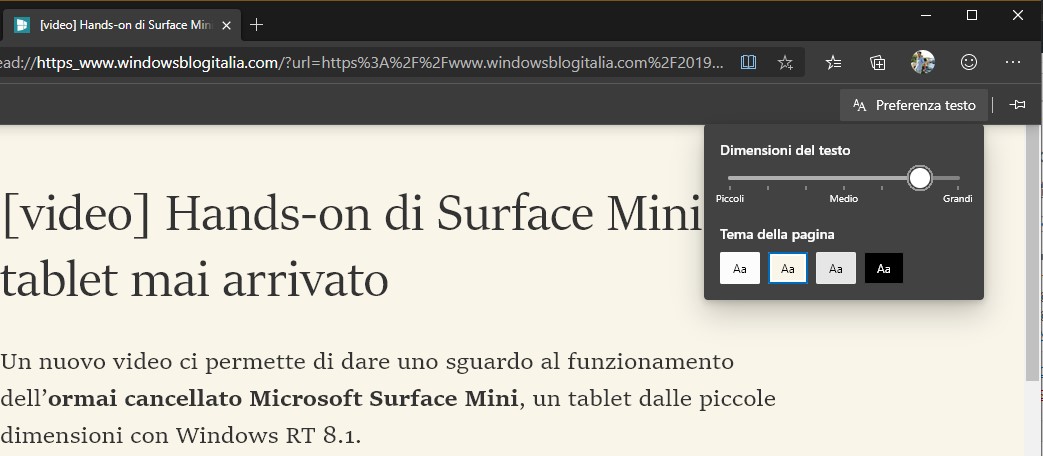This screenshot has height=456, width=1043.
Task: Click the page vertical scrollbar
Action: [1032, 253]
